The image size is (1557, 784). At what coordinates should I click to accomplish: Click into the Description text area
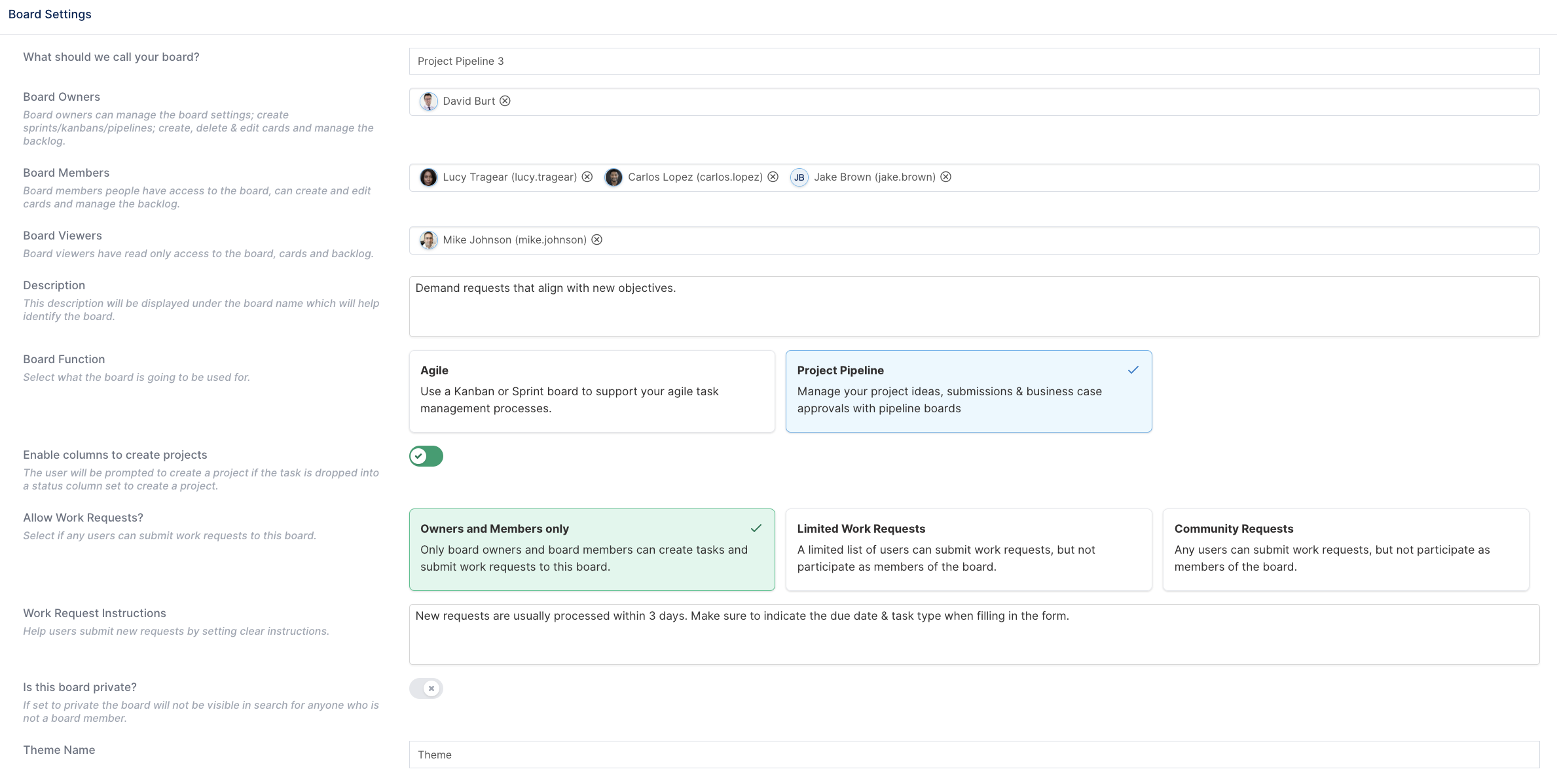click(x=974, y=306)
